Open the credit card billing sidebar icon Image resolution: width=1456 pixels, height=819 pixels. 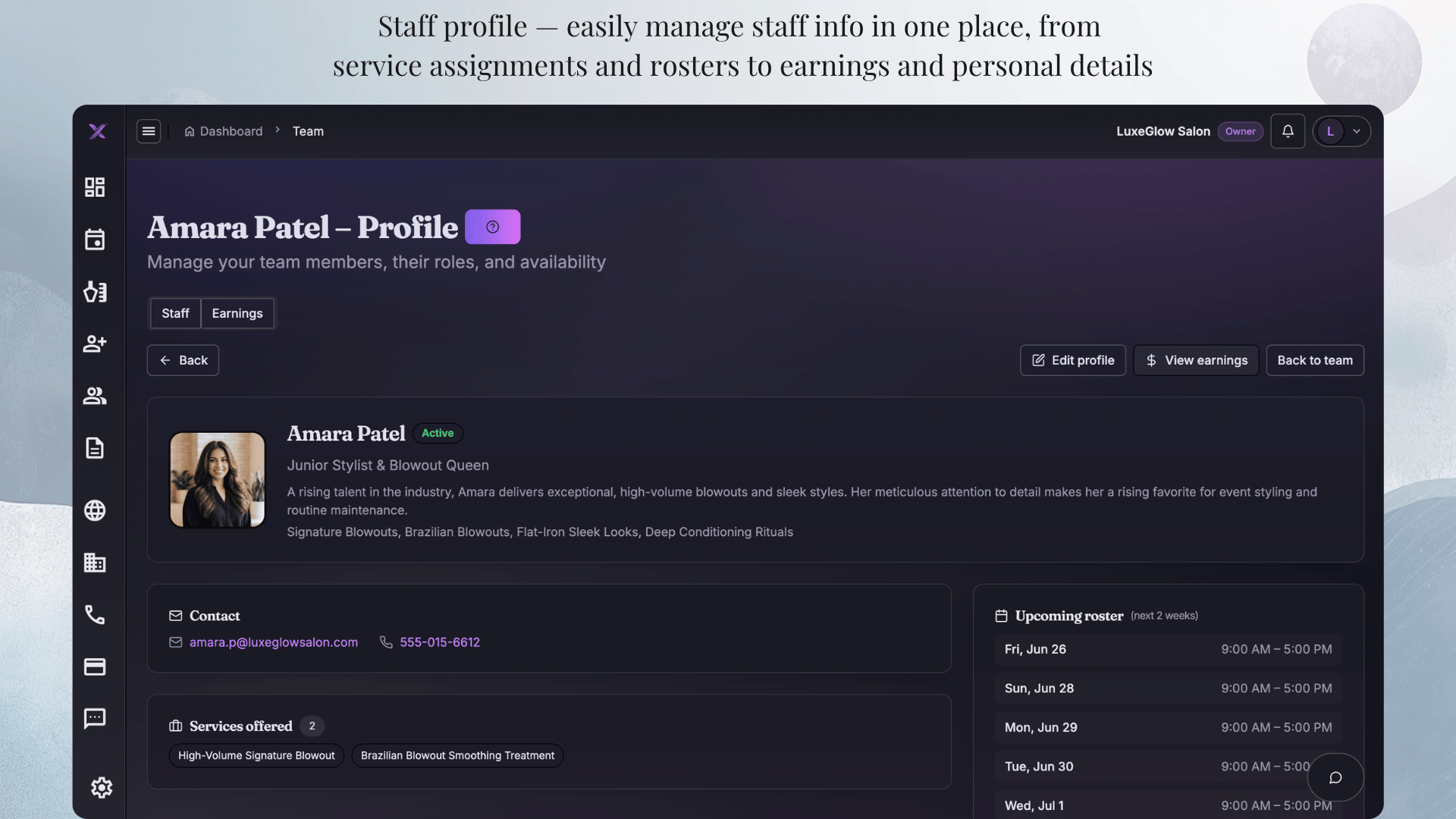95,667
